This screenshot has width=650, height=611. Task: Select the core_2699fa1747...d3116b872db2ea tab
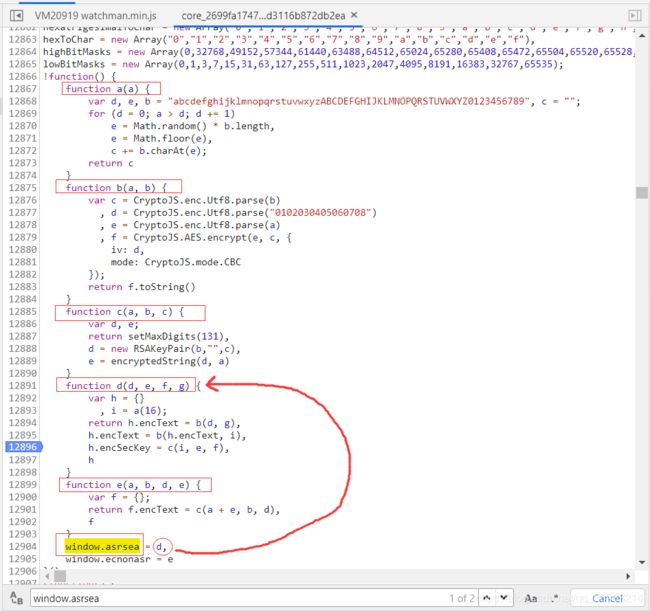(x=263, y=16)
